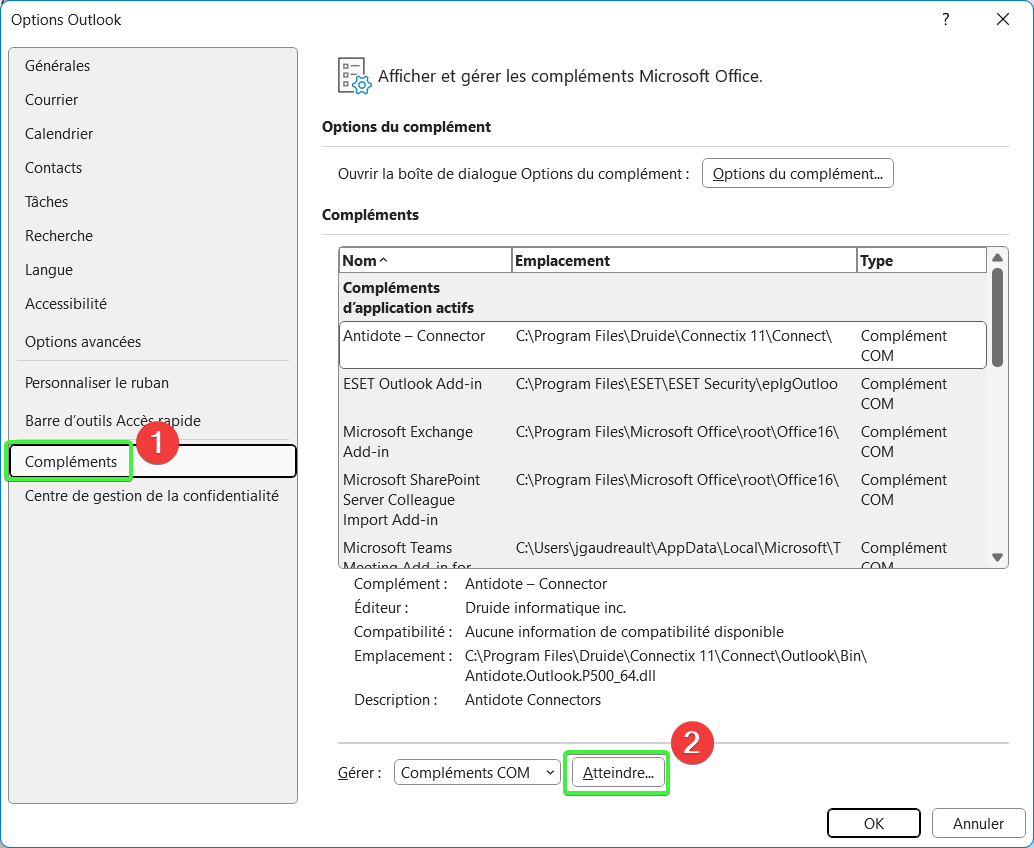Sort by the Emplacement column header
Viewport: 1034px width, 848px height.
click(684, 260)
